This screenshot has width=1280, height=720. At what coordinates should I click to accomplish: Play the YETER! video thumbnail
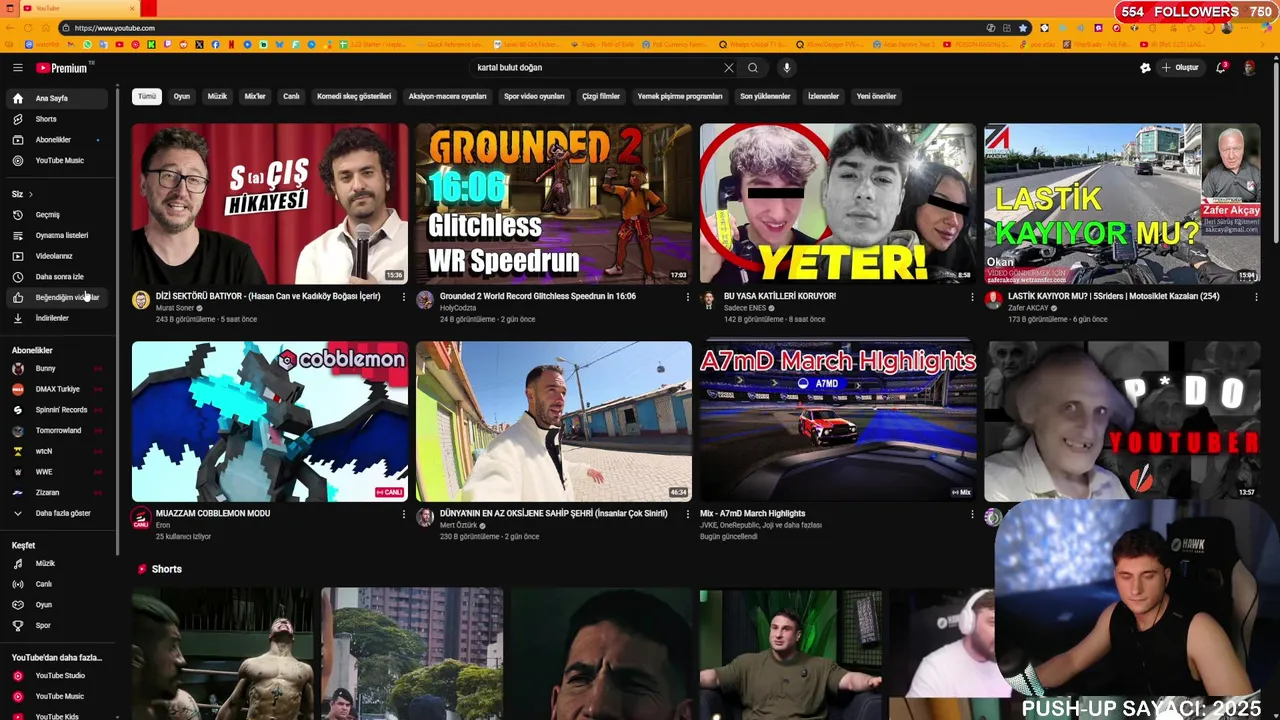click(x=838, y=203)
